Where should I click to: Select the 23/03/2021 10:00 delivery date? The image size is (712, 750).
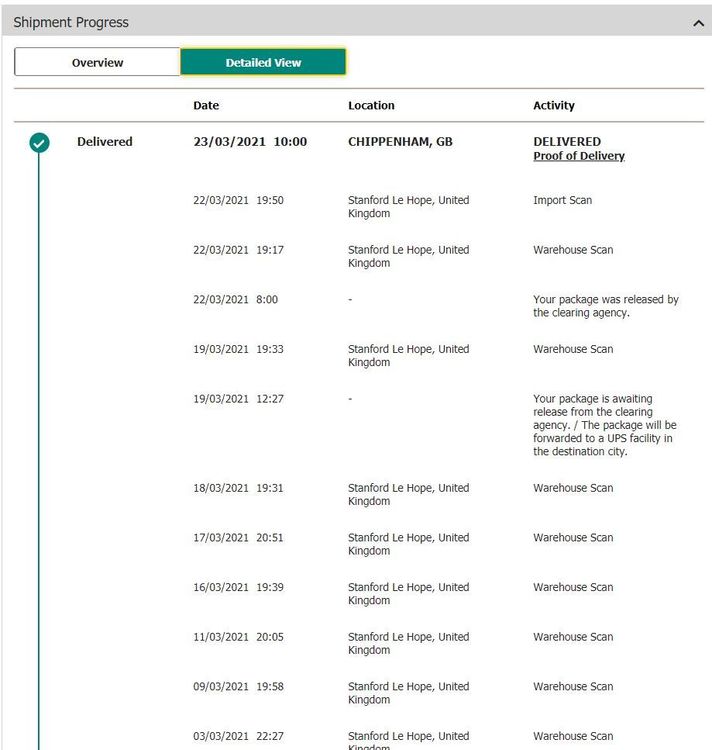coord(250,142)
